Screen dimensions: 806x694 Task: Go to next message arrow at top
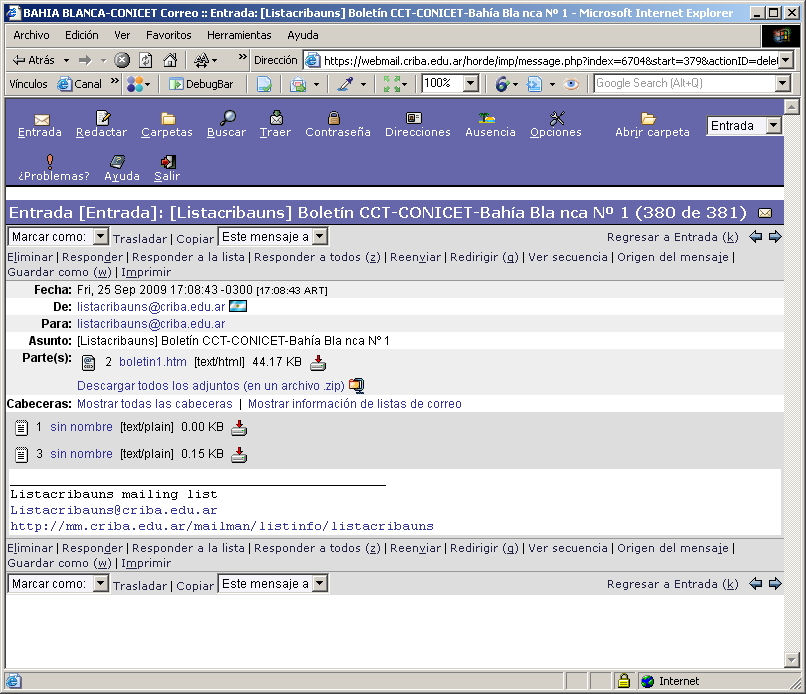(x=775, y=237)
